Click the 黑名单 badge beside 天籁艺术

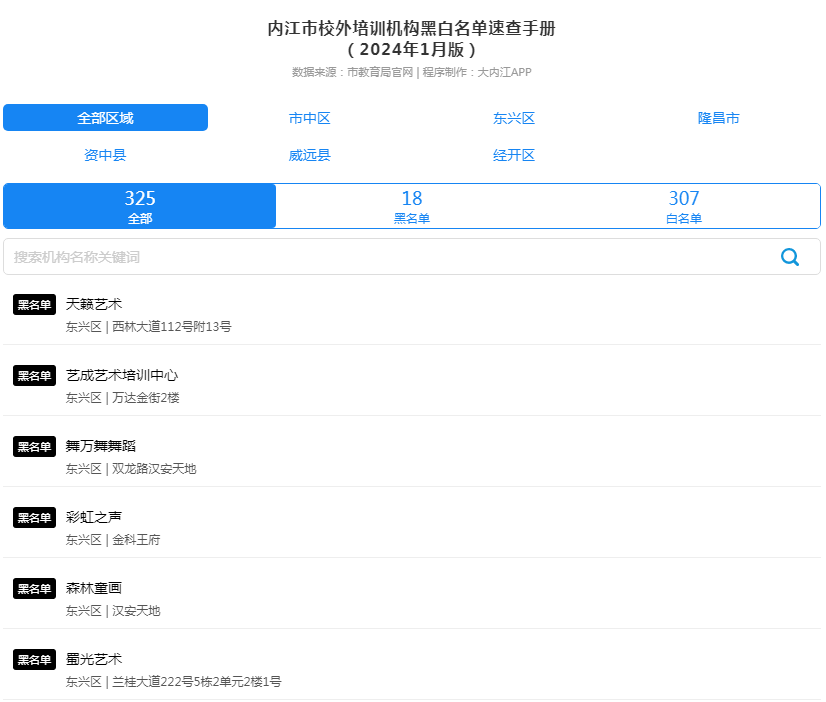(x=34, y=305)
